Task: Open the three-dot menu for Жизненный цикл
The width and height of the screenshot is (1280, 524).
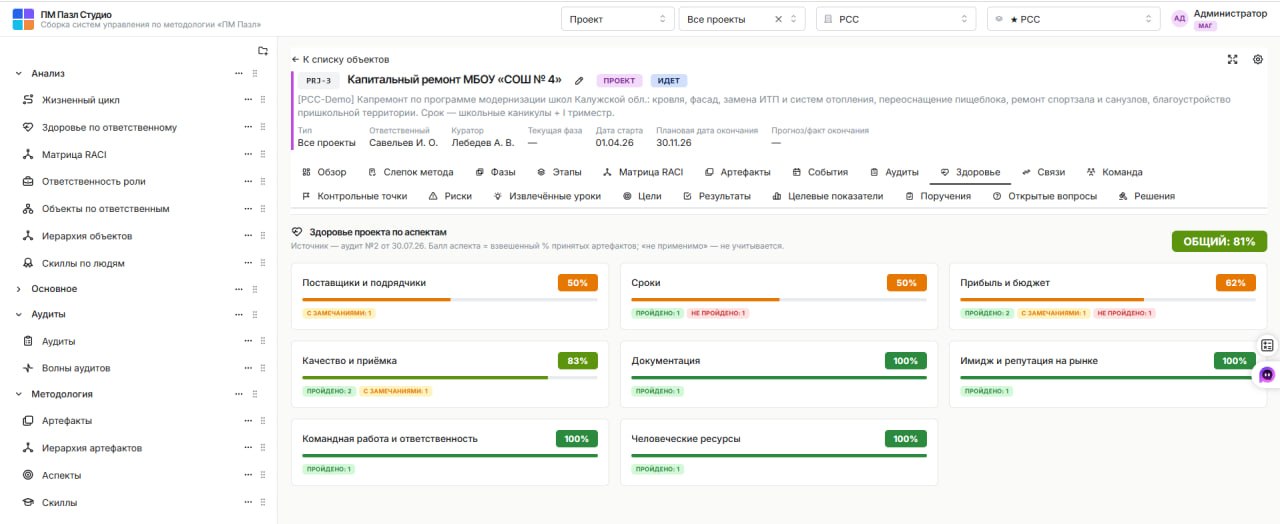Action: click(248, 100)
